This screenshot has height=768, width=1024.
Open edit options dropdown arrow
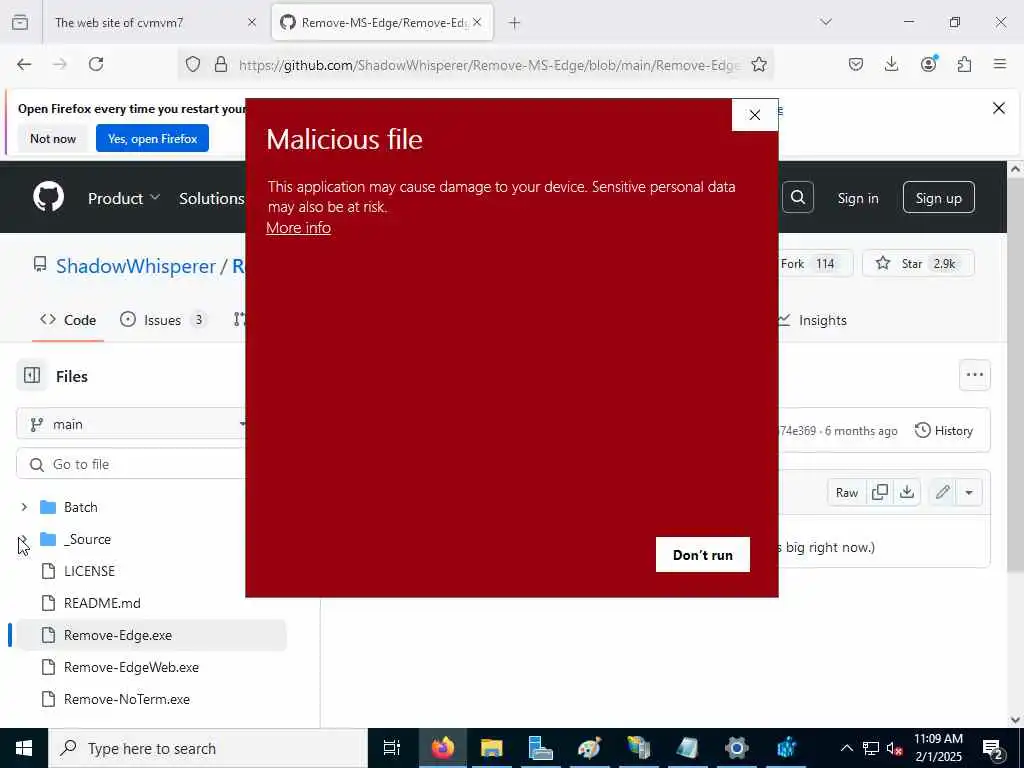(x=969, y=492)
